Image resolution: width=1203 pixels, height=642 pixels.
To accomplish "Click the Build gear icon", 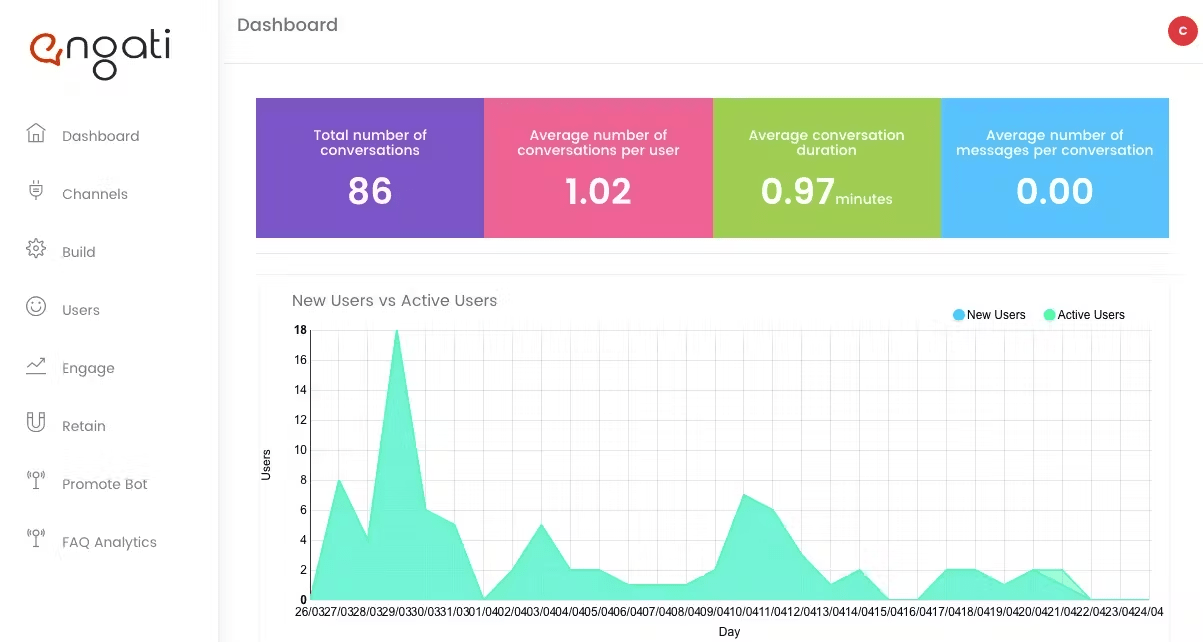I will 36,249.
